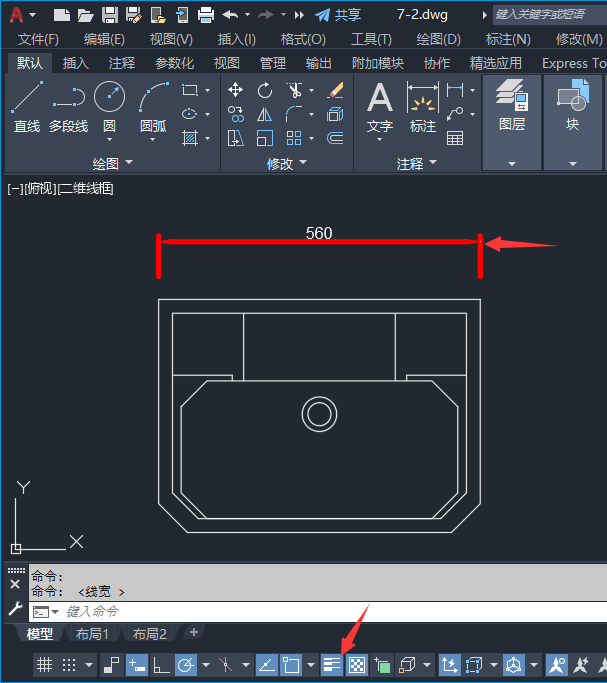Open the Trim tool dropdown arrow
The width and height of the screenshot is (607, 683).
311,90
